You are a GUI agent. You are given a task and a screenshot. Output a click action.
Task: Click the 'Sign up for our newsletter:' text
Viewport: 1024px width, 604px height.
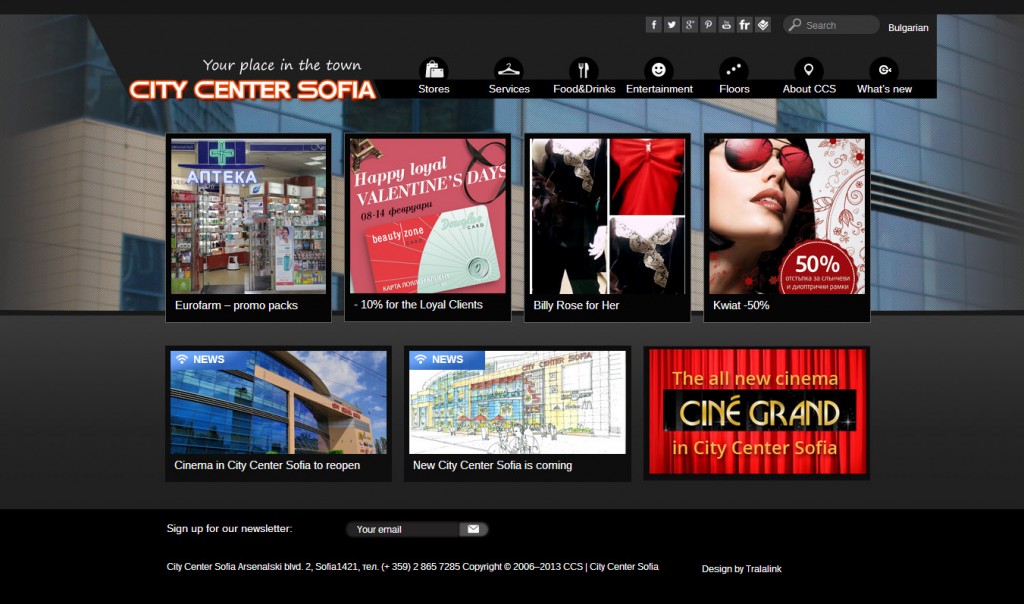point(229,528)
